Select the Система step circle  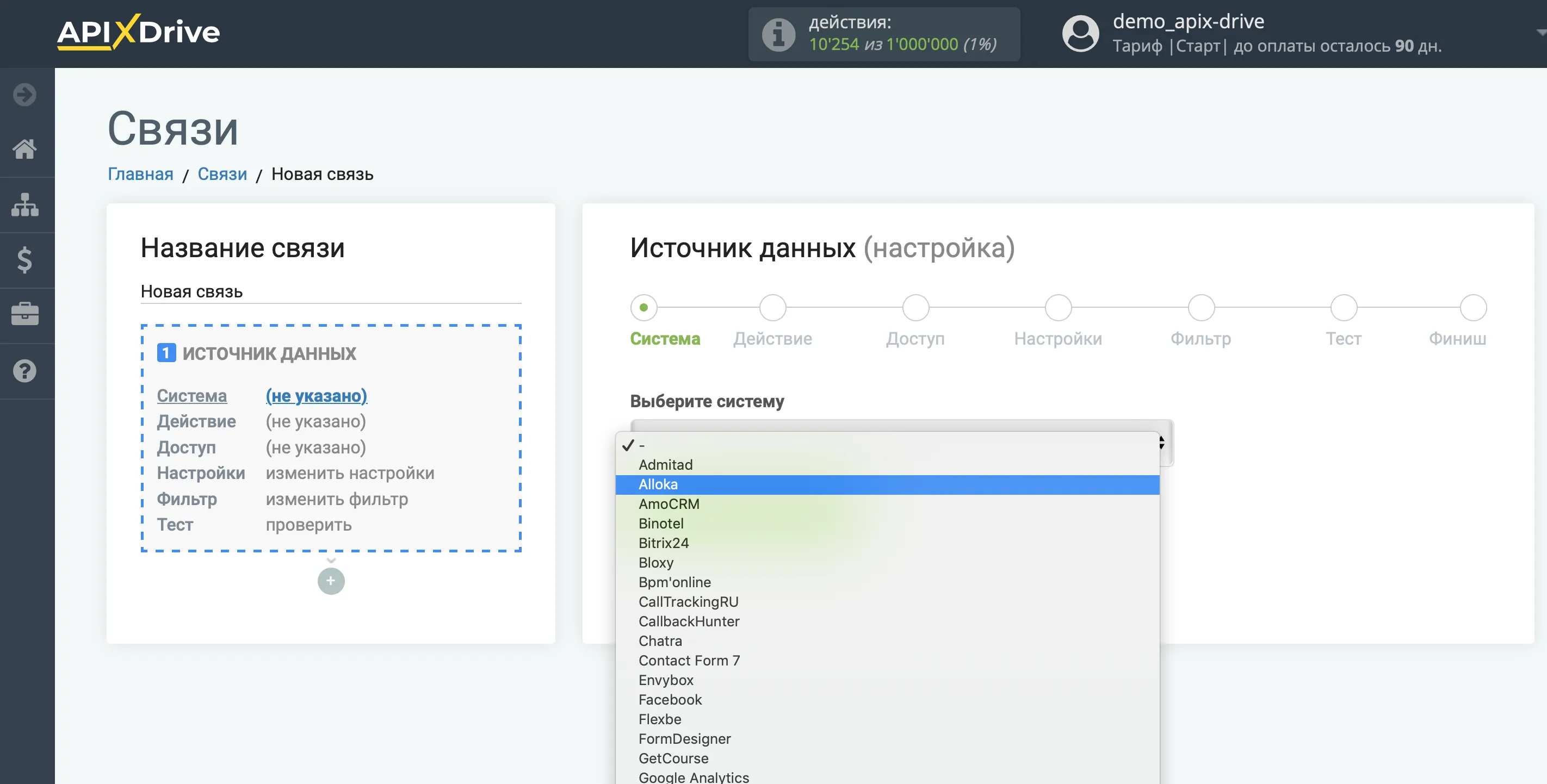point(644,307)
